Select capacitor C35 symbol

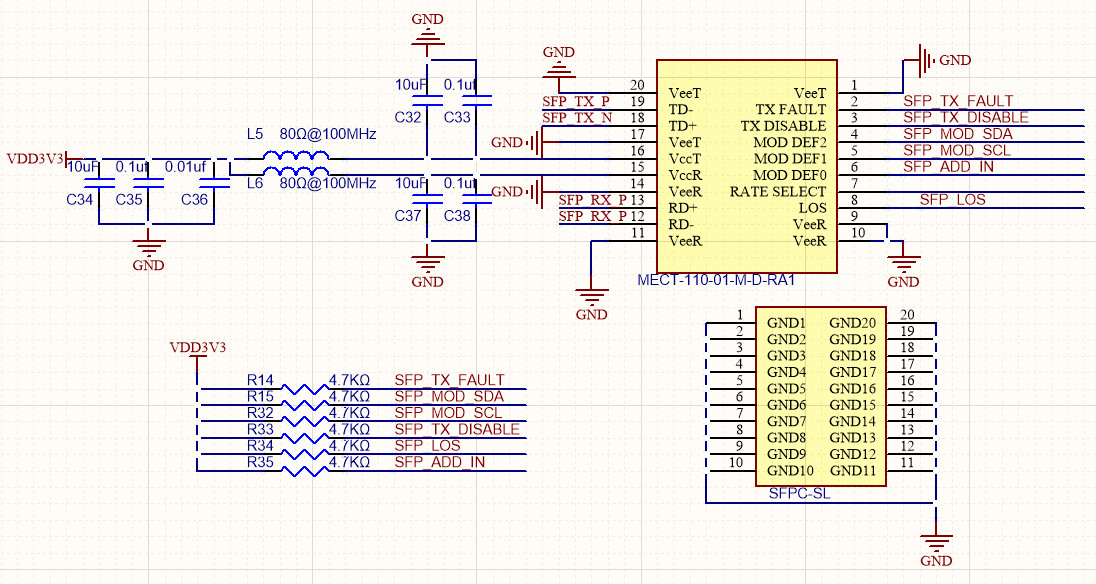(x=147, y=184)
